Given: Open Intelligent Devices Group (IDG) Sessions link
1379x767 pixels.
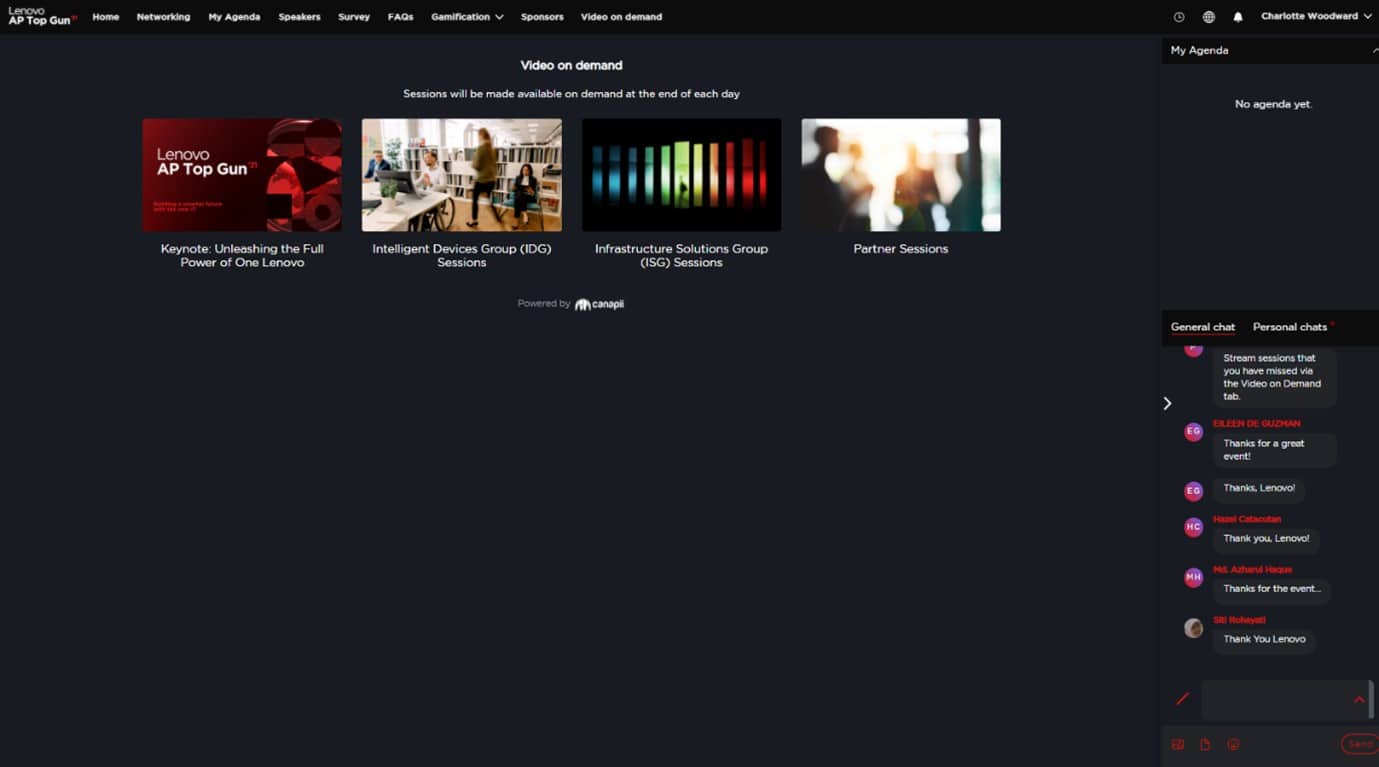Looking at the screenshot, I should tap(462, 255).
